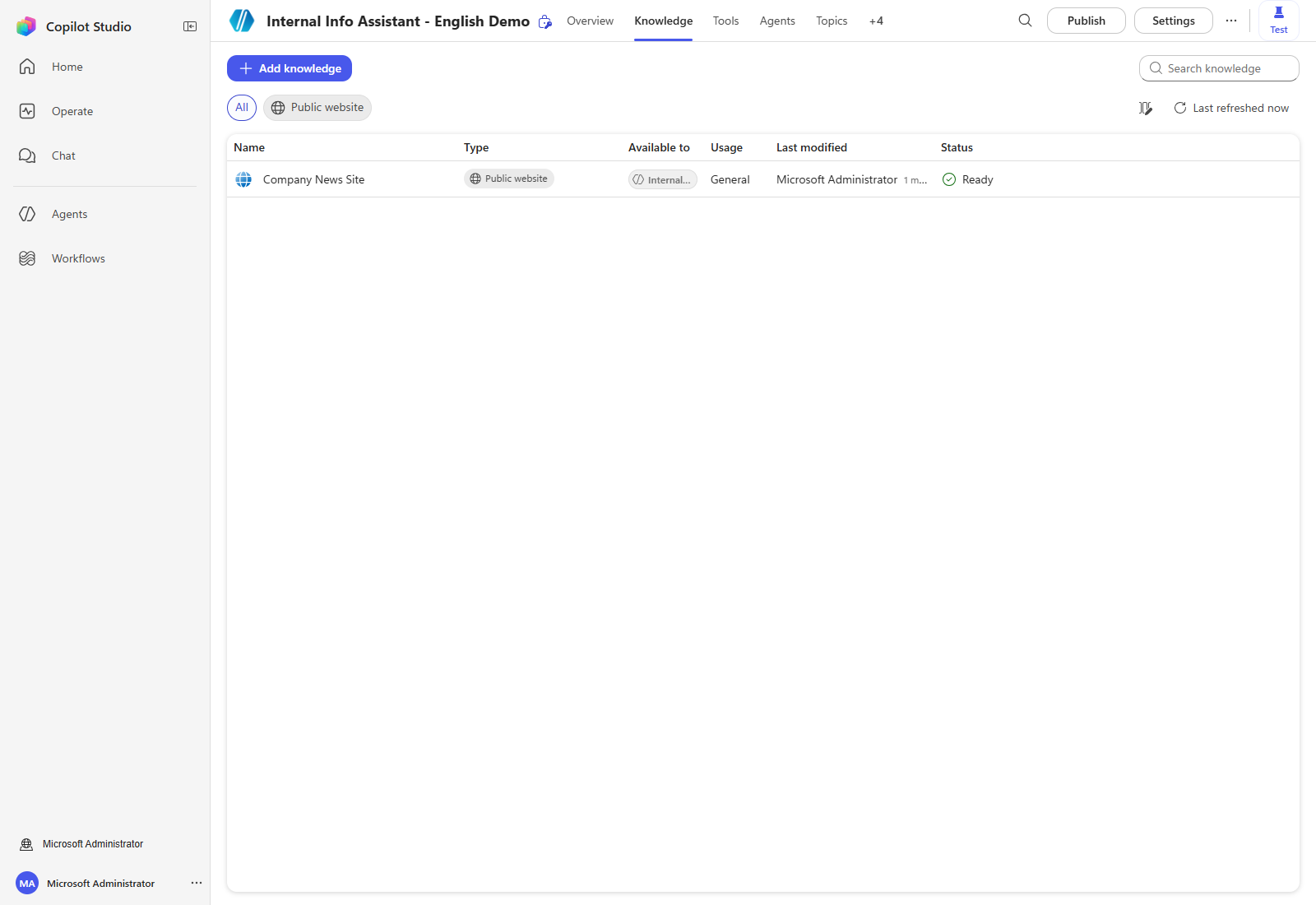
Task: Open the Agents tab in top bar
Action: [x=777, y=21]
